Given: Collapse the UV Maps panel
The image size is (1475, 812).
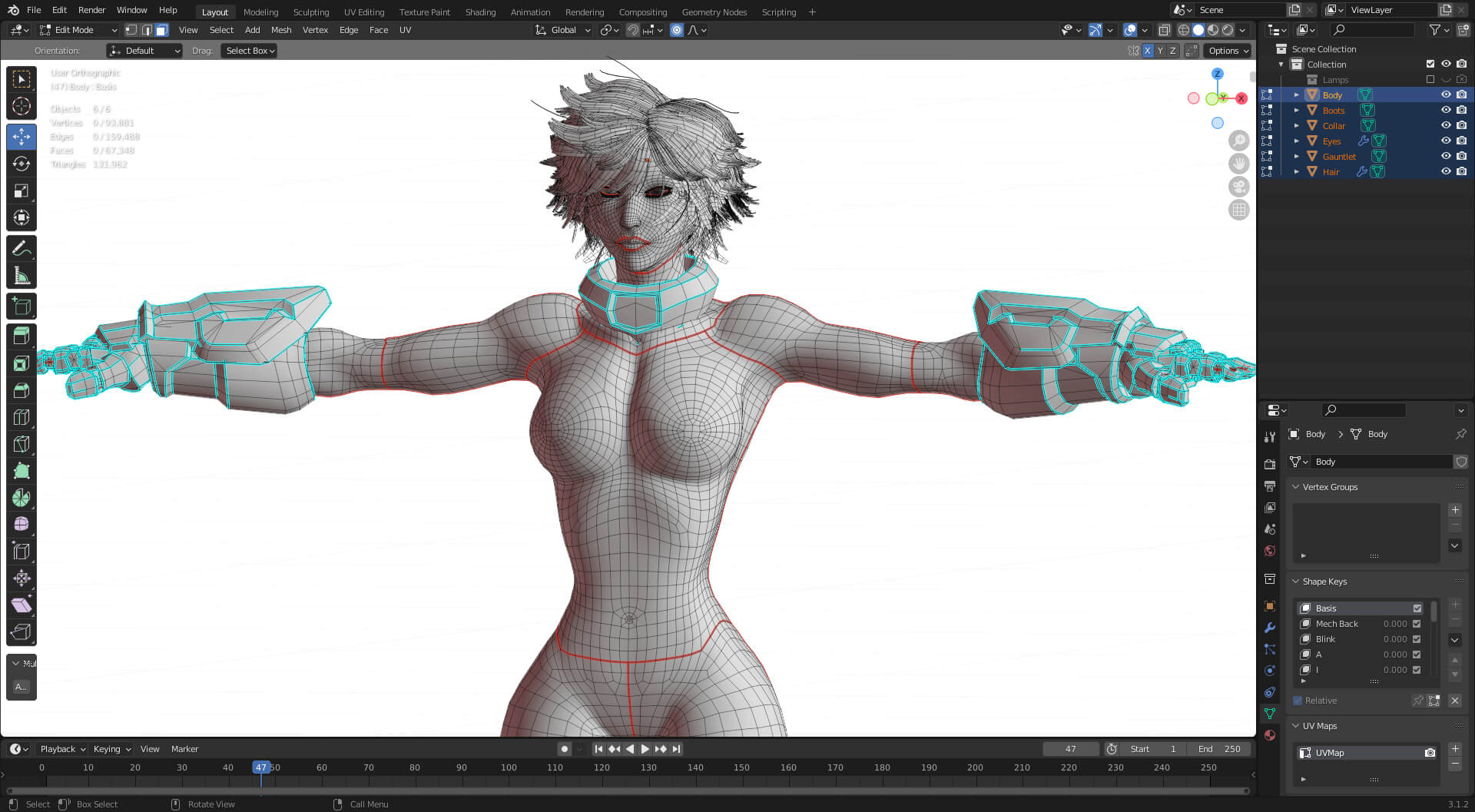Looking at the screenshot, I should click(1296, 726).
